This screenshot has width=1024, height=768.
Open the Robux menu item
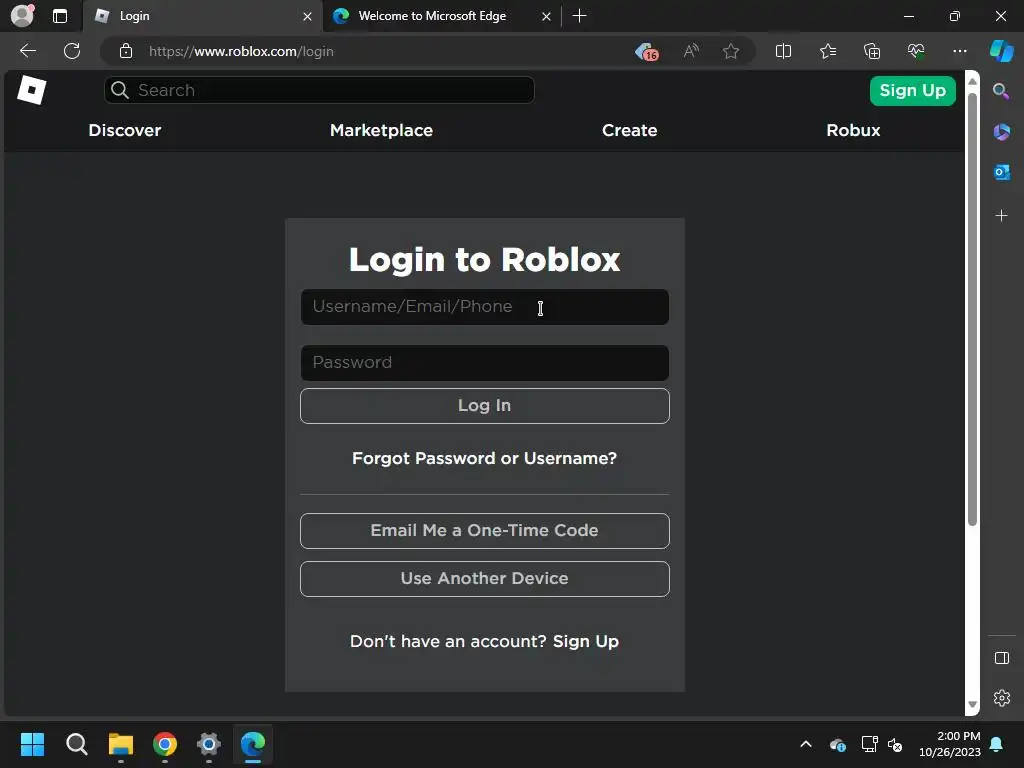(x=853, y=130)
